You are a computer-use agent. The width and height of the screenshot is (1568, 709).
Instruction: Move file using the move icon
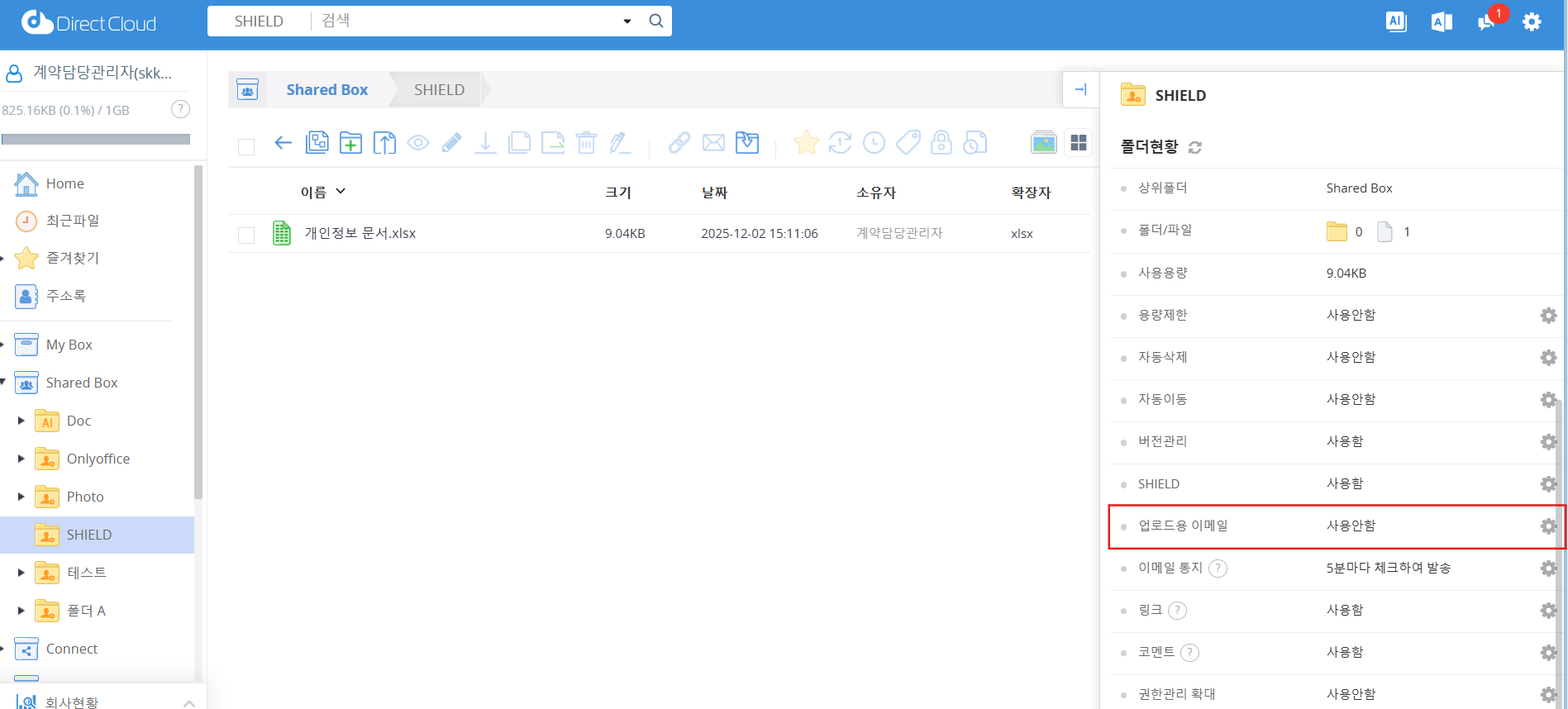553,143
